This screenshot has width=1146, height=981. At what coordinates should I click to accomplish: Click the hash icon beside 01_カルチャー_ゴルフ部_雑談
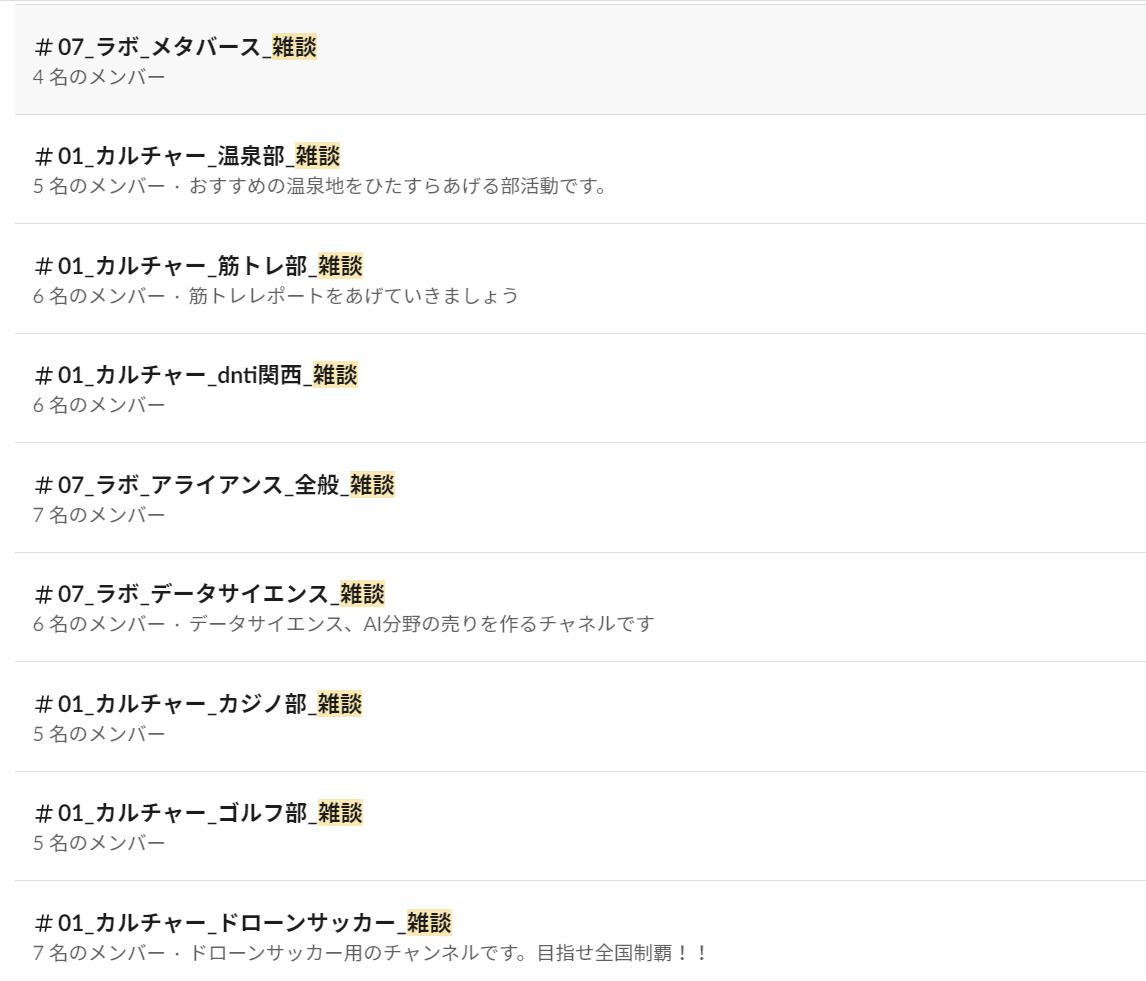[x=43, y=813]
